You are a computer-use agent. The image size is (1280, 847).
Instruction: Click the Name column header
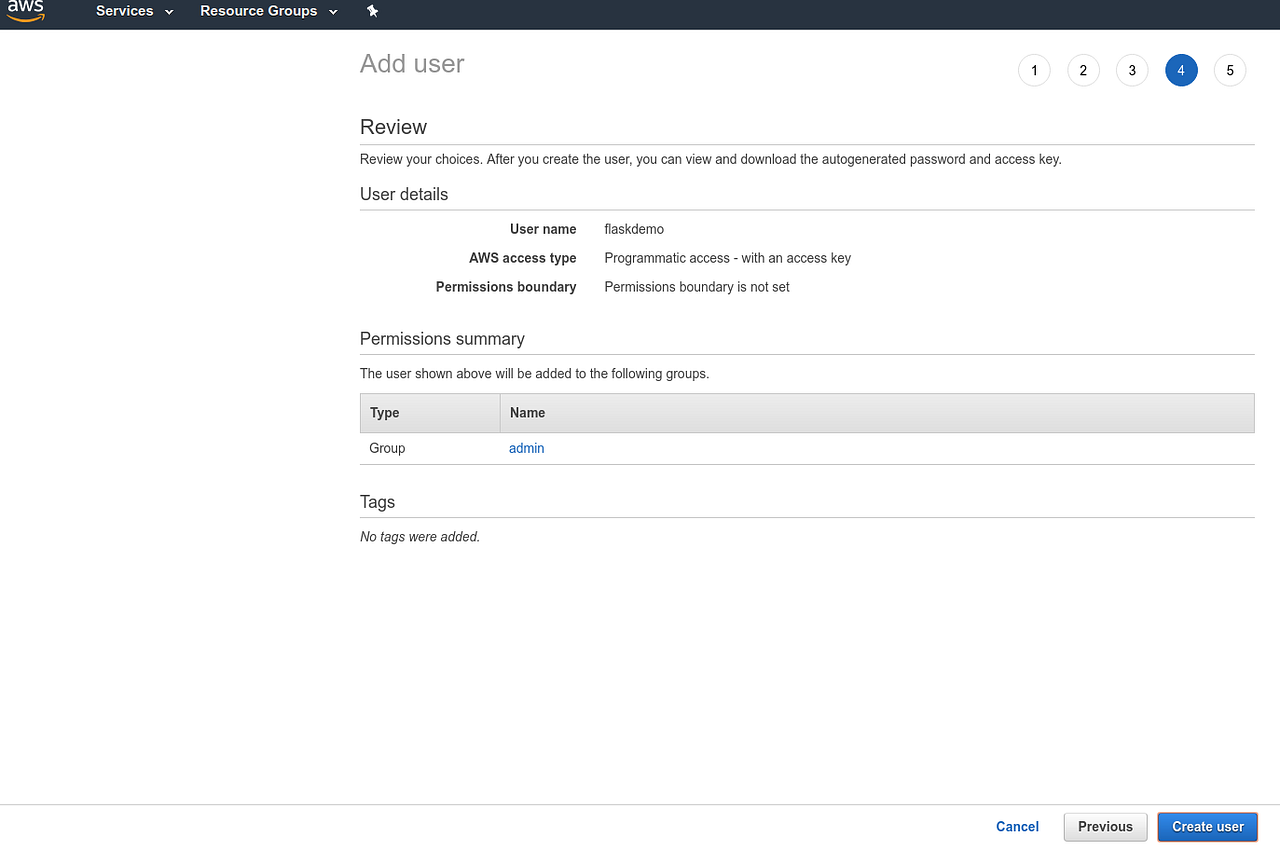click(527, 412)
